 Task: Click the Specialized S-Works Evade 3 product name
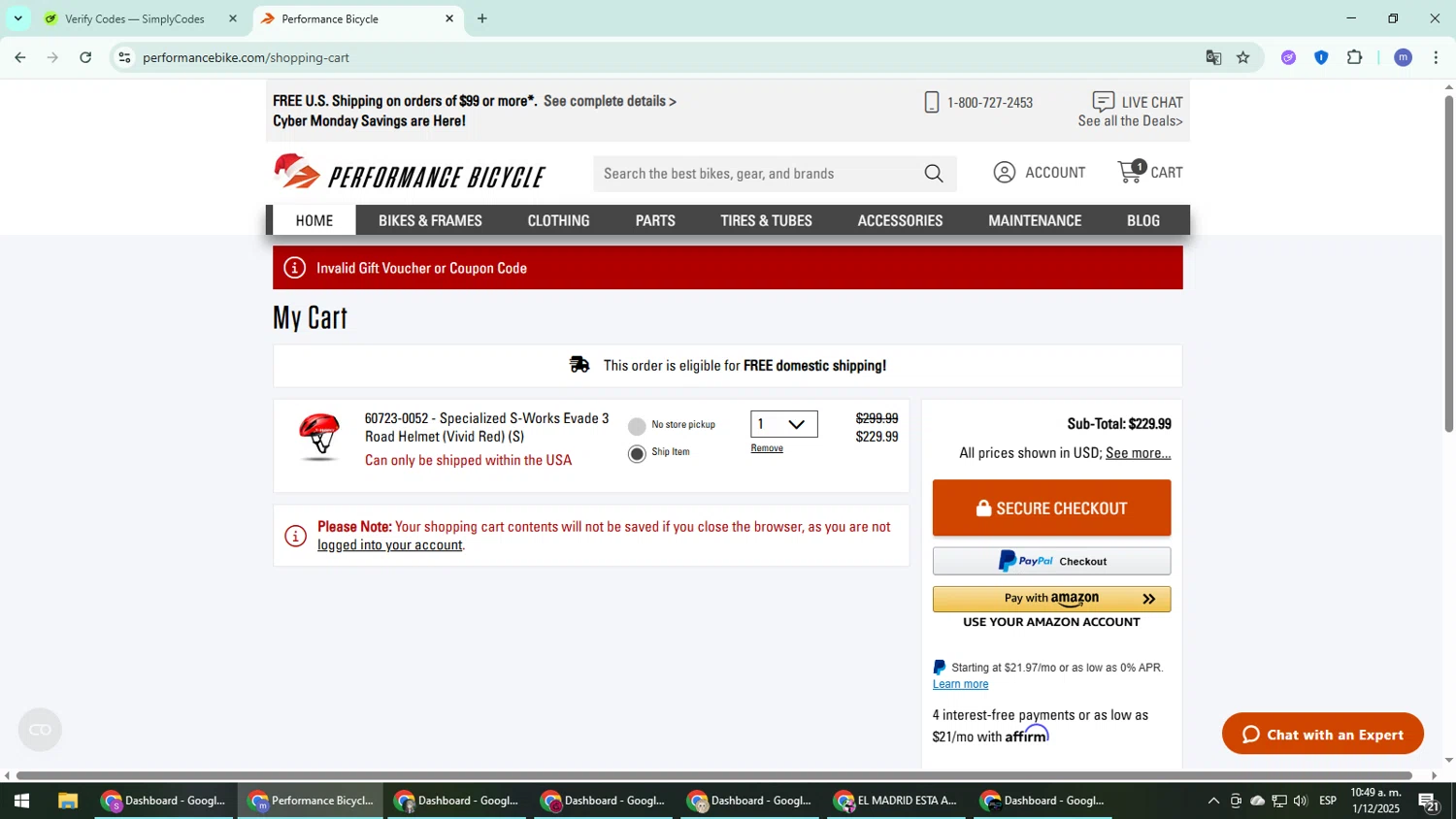coord(486,427)
